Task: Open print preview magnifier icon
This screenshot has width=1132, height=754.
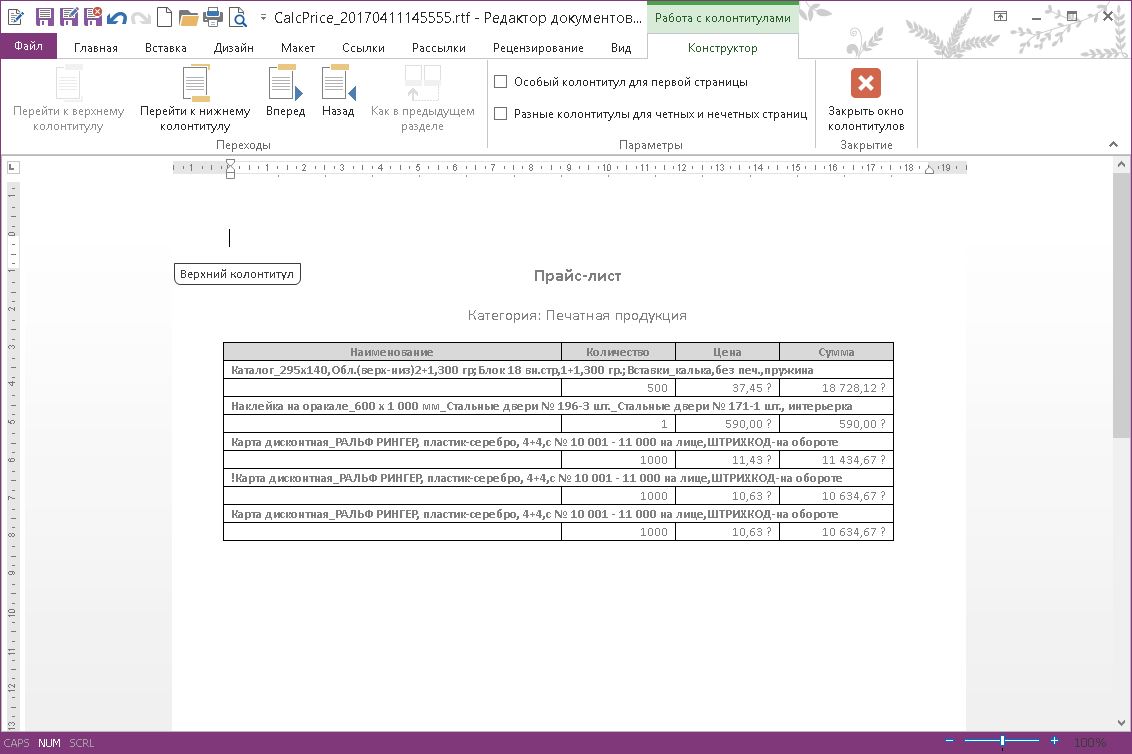Action: click(x=238, y=17)
